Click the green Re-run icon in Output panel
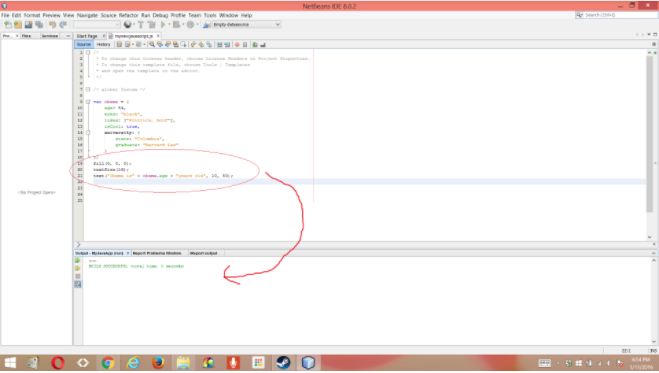659x373 pixels. (78, 260)
